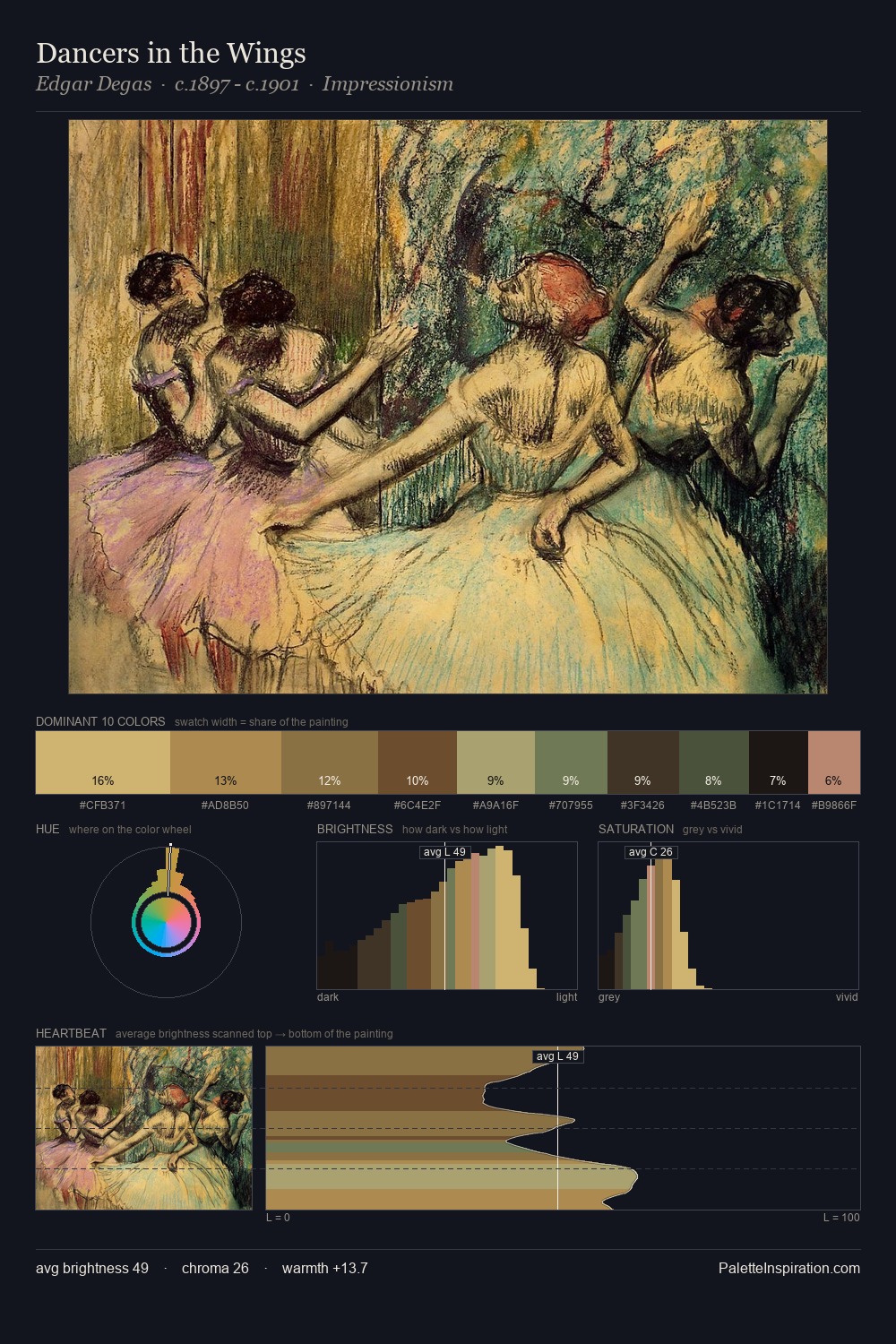
Task: Click the hue color wheel
Action: coord(166,921)
